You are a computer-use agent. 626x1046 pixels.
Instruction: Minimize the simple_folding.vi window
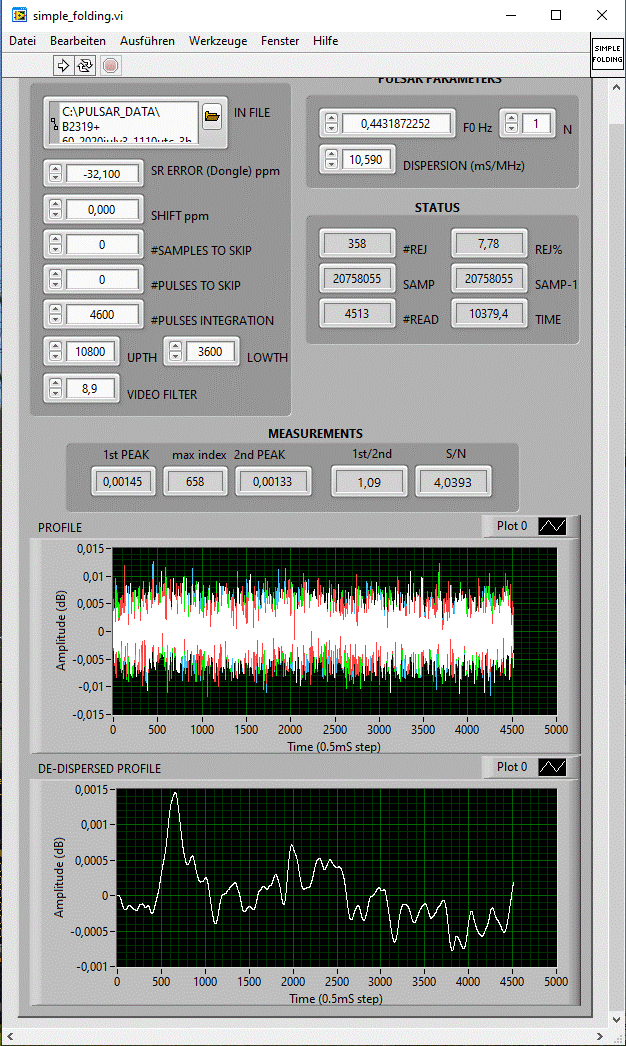click(512, 15)
